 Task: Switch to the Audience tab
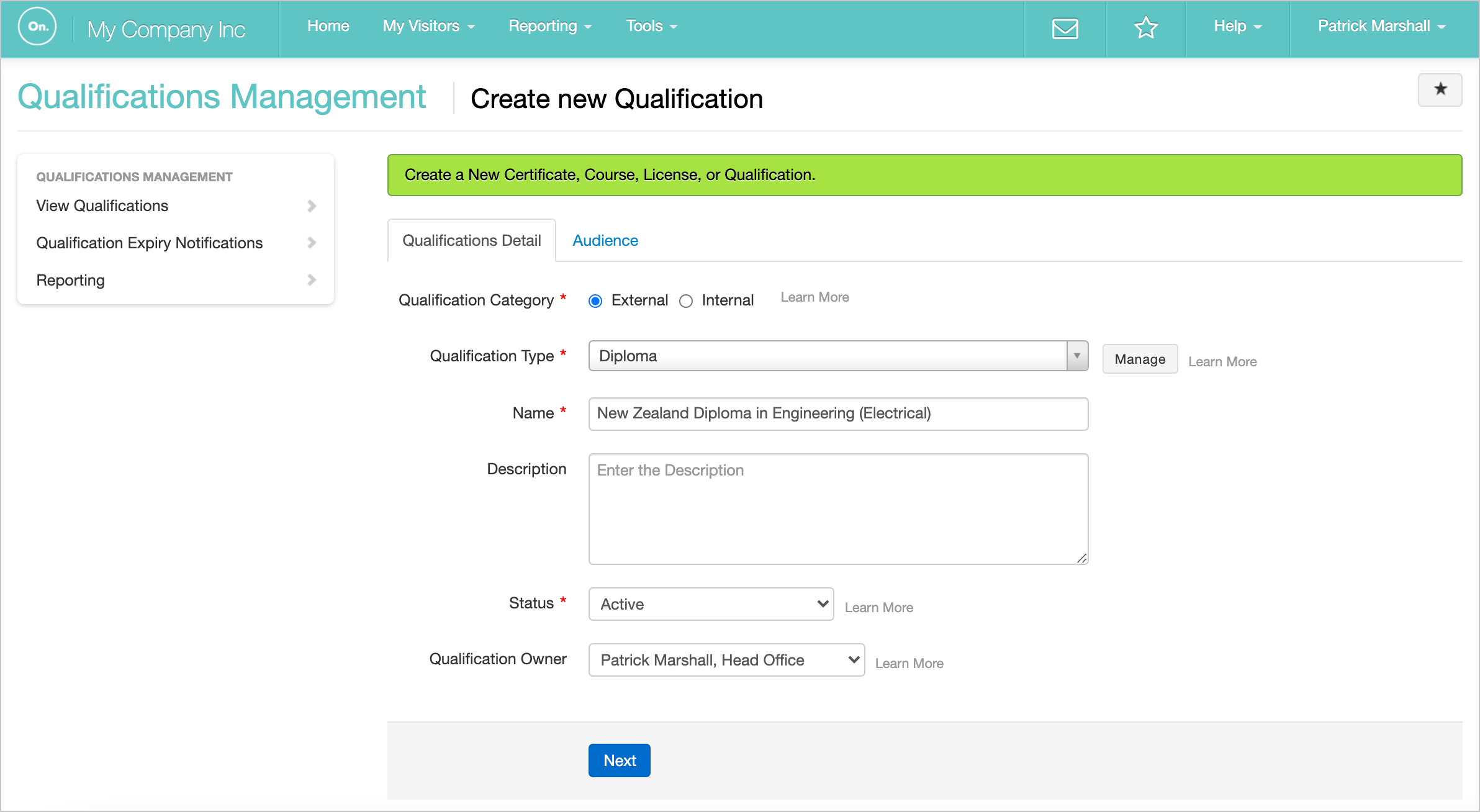tap(605, 240)
